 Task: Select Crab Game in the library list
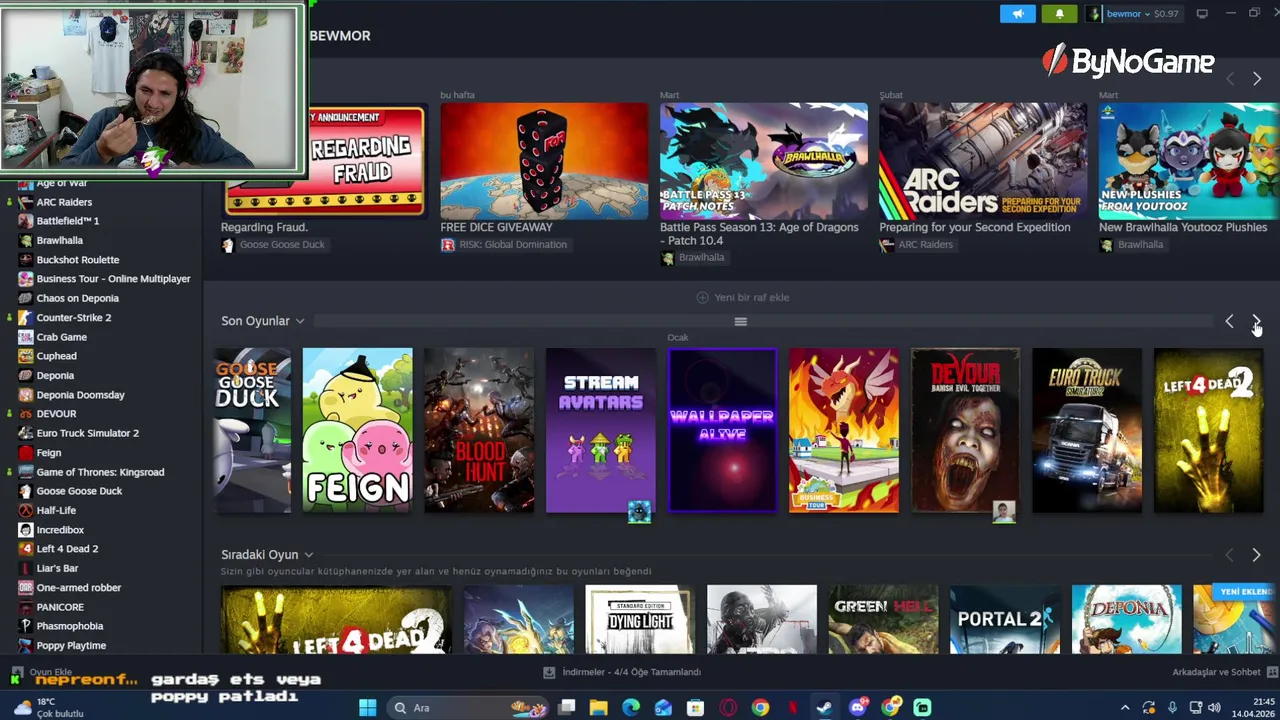(62, 337)
